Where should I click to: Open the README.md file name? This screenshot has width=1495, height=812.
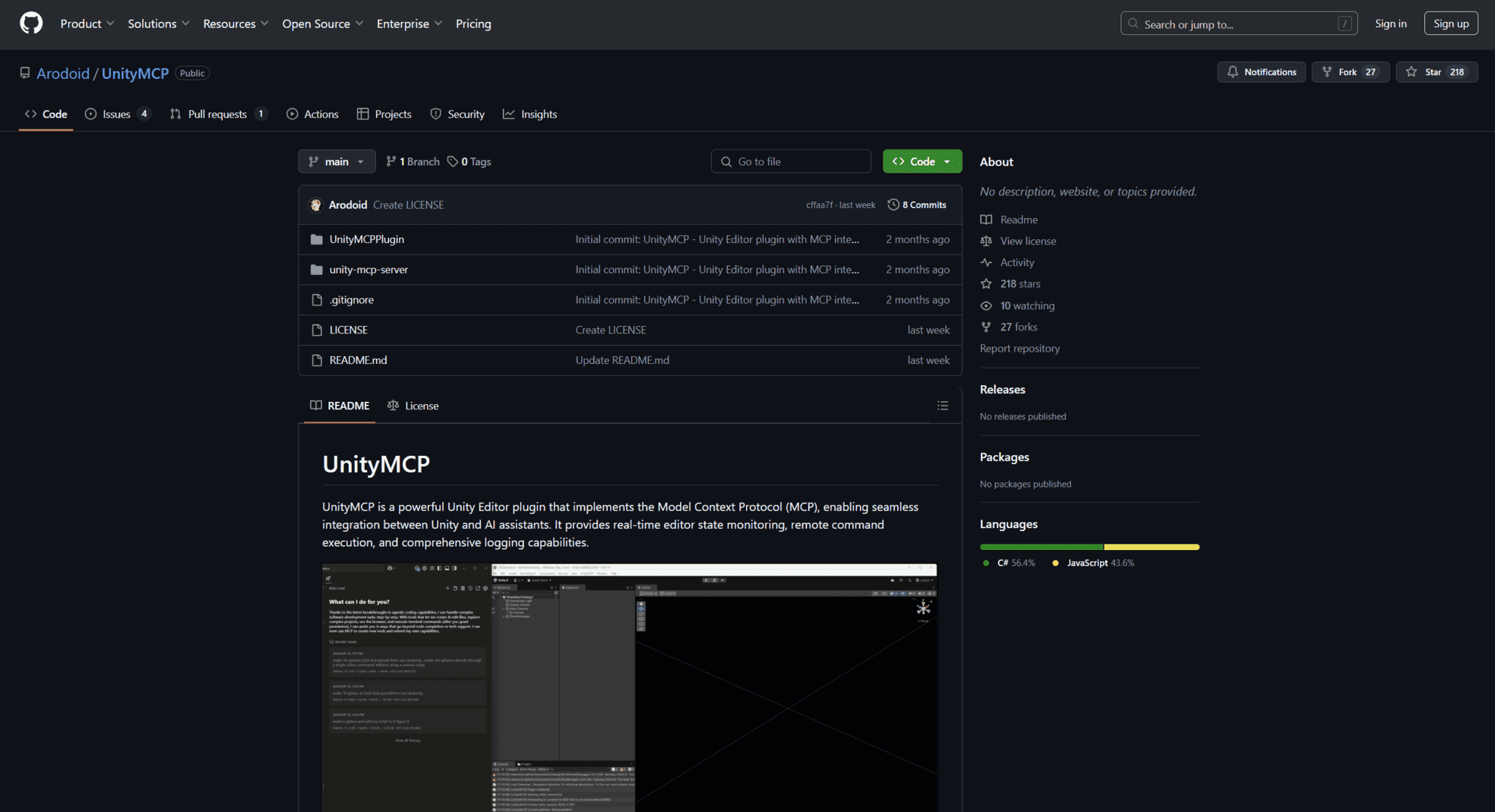point(358,360)
